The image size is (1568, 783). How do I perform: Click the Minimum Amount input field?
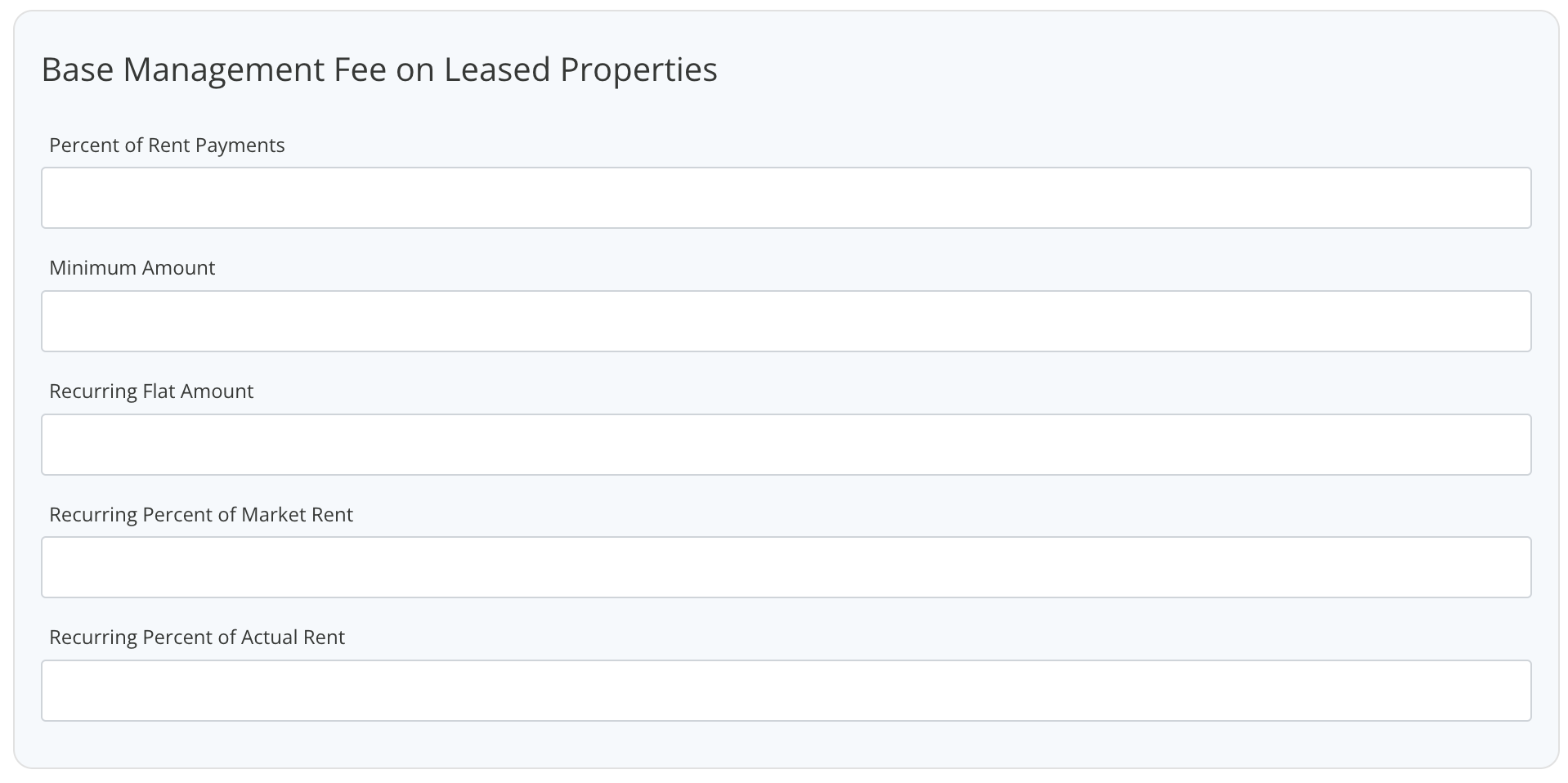pos(785,320)
